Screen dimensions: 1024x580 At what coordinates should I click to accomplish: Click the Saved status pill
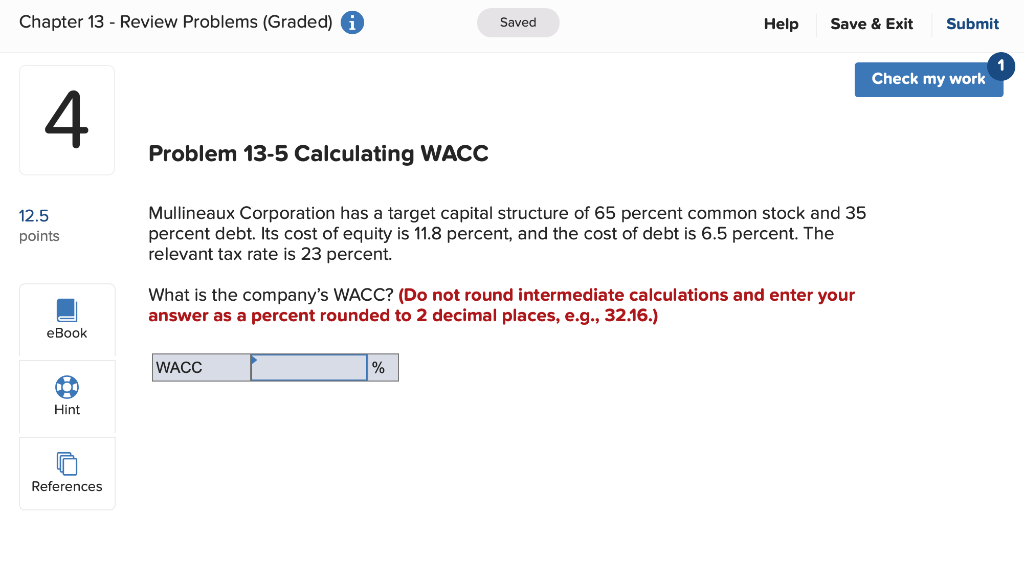click(517, 22)
